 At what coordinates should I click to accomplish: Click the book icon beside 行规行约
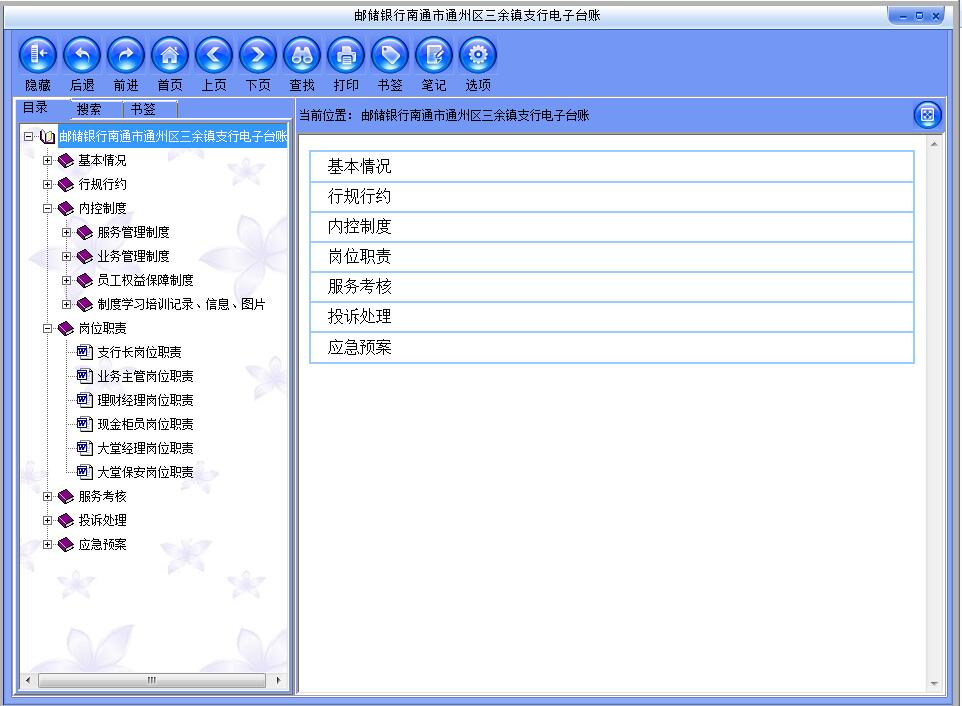pos(66,185)
